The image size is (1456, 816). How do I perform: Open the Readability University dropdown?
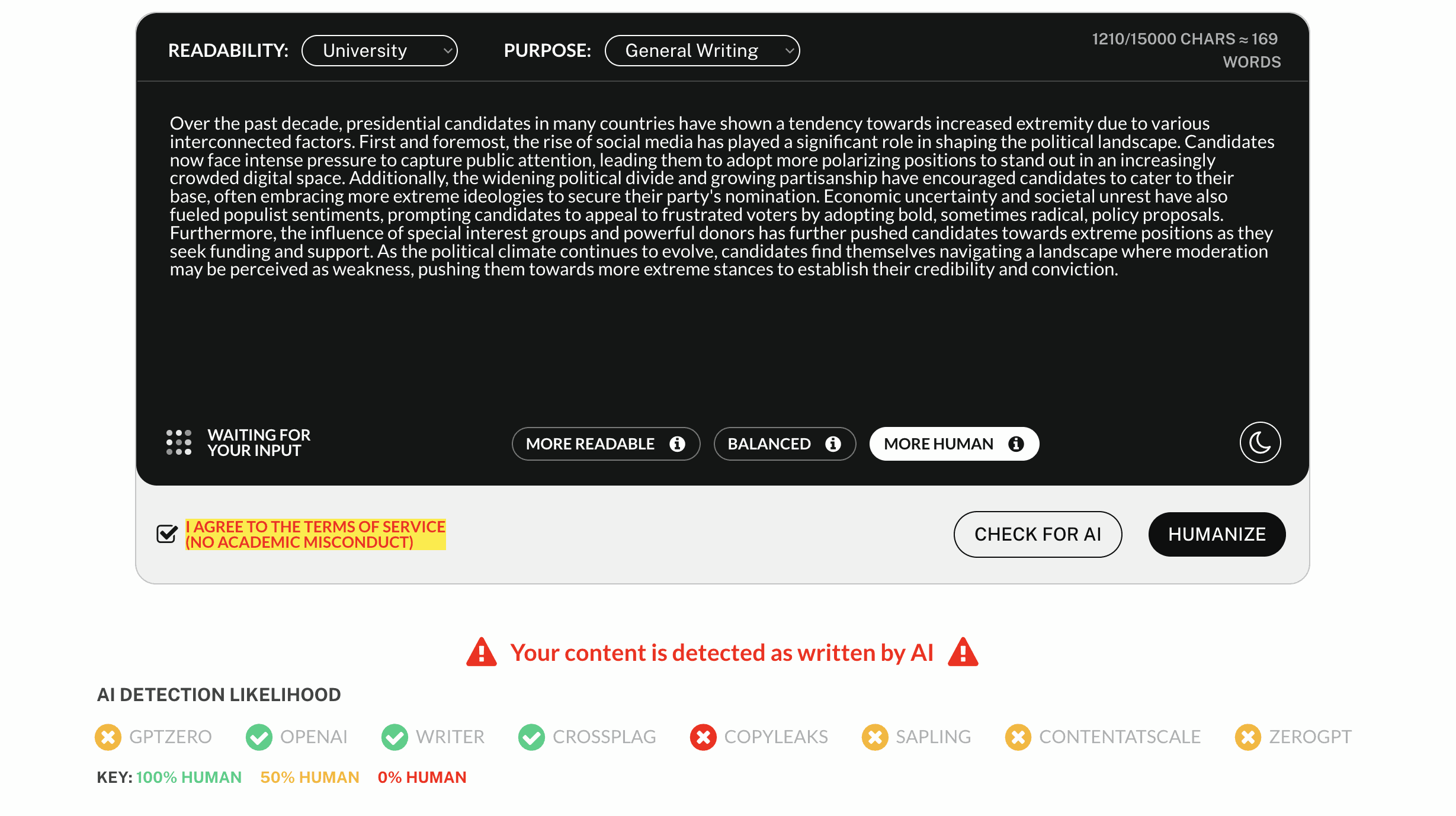point(380,50)
